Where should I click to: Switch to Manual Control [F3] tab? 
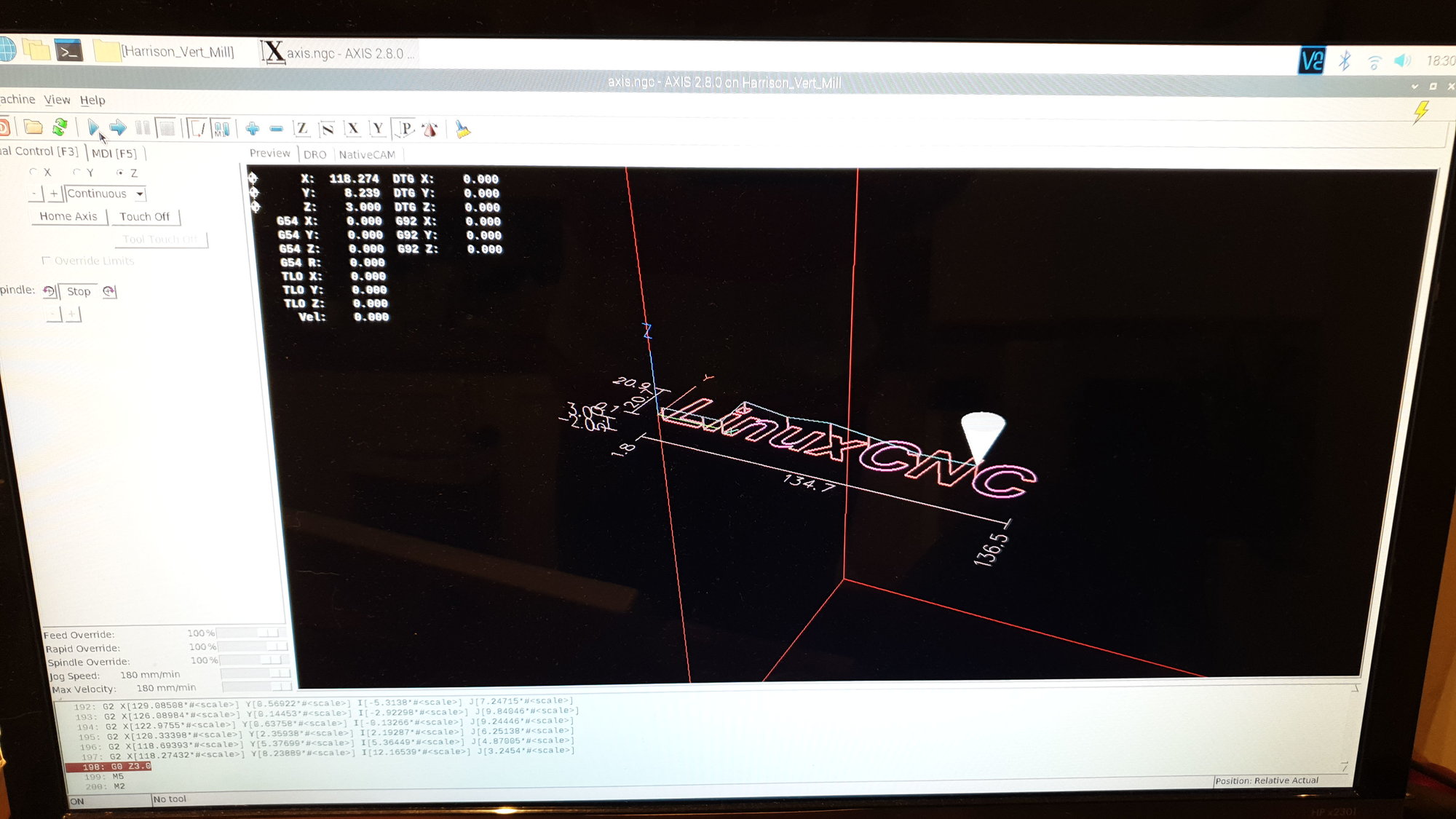(40, 151)
